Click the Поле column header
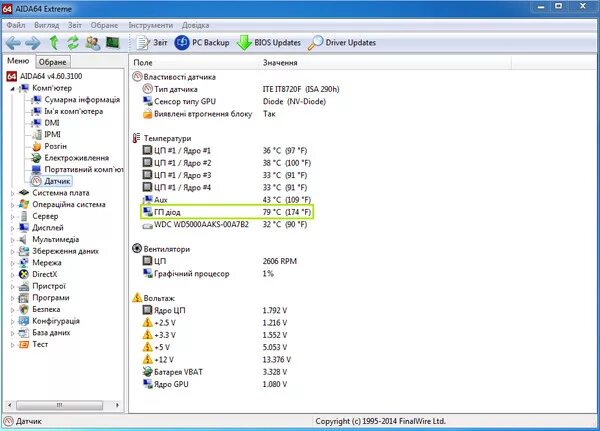This screenshot has width=600, height=431. pos(194,62)
